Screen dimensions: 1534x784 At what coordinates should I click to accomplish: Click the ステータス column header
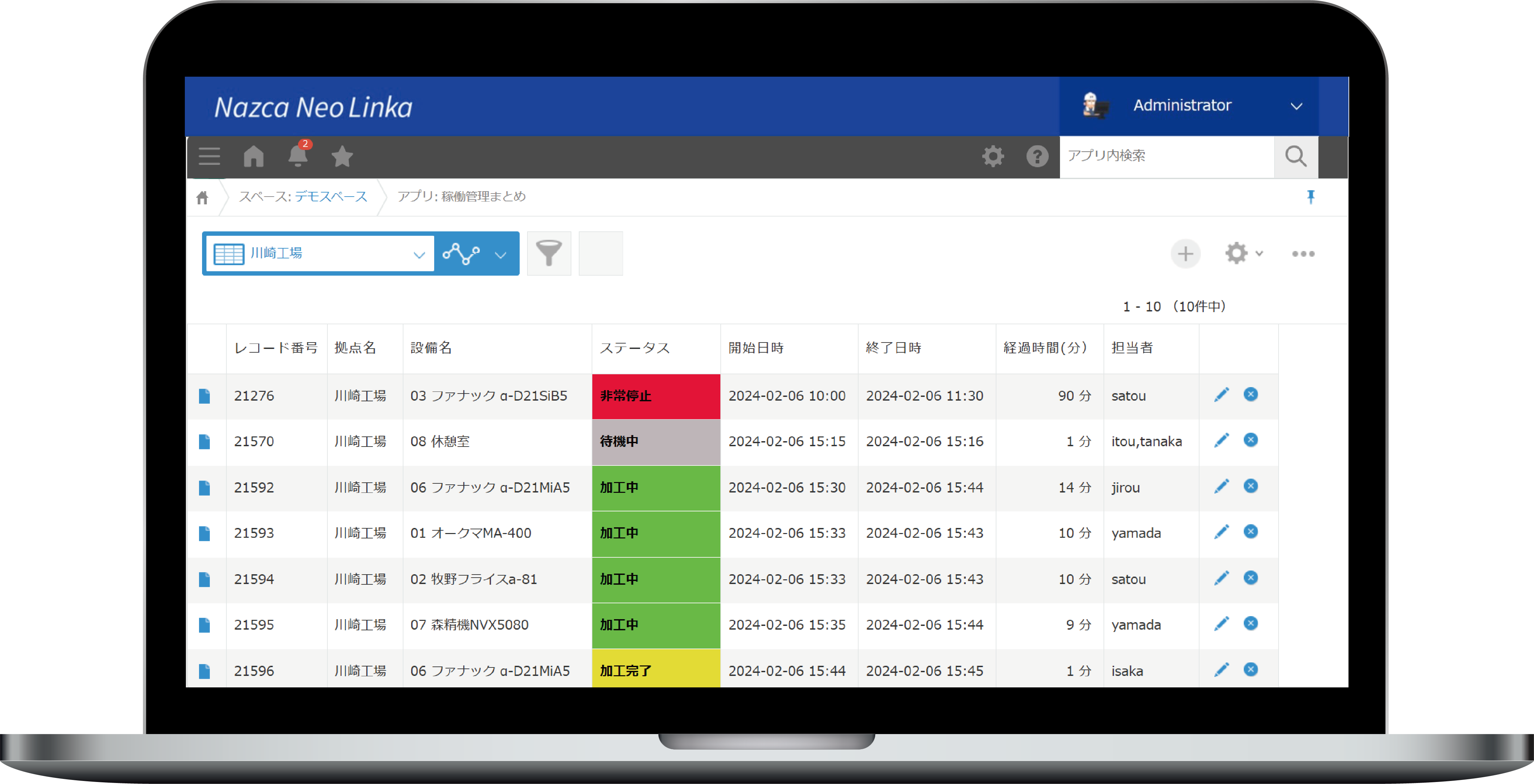(634, 348)
